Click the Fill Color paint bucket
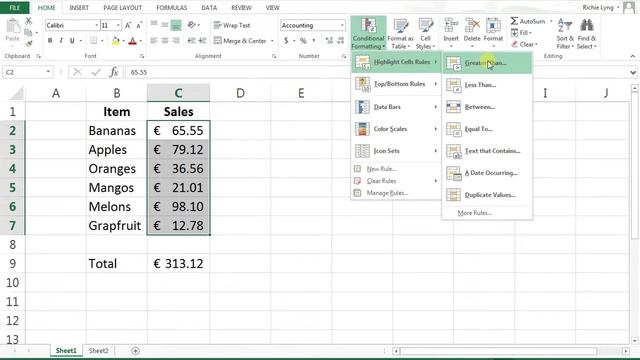The width and height of the screenshot is (640, 360). tap(116, 40)
